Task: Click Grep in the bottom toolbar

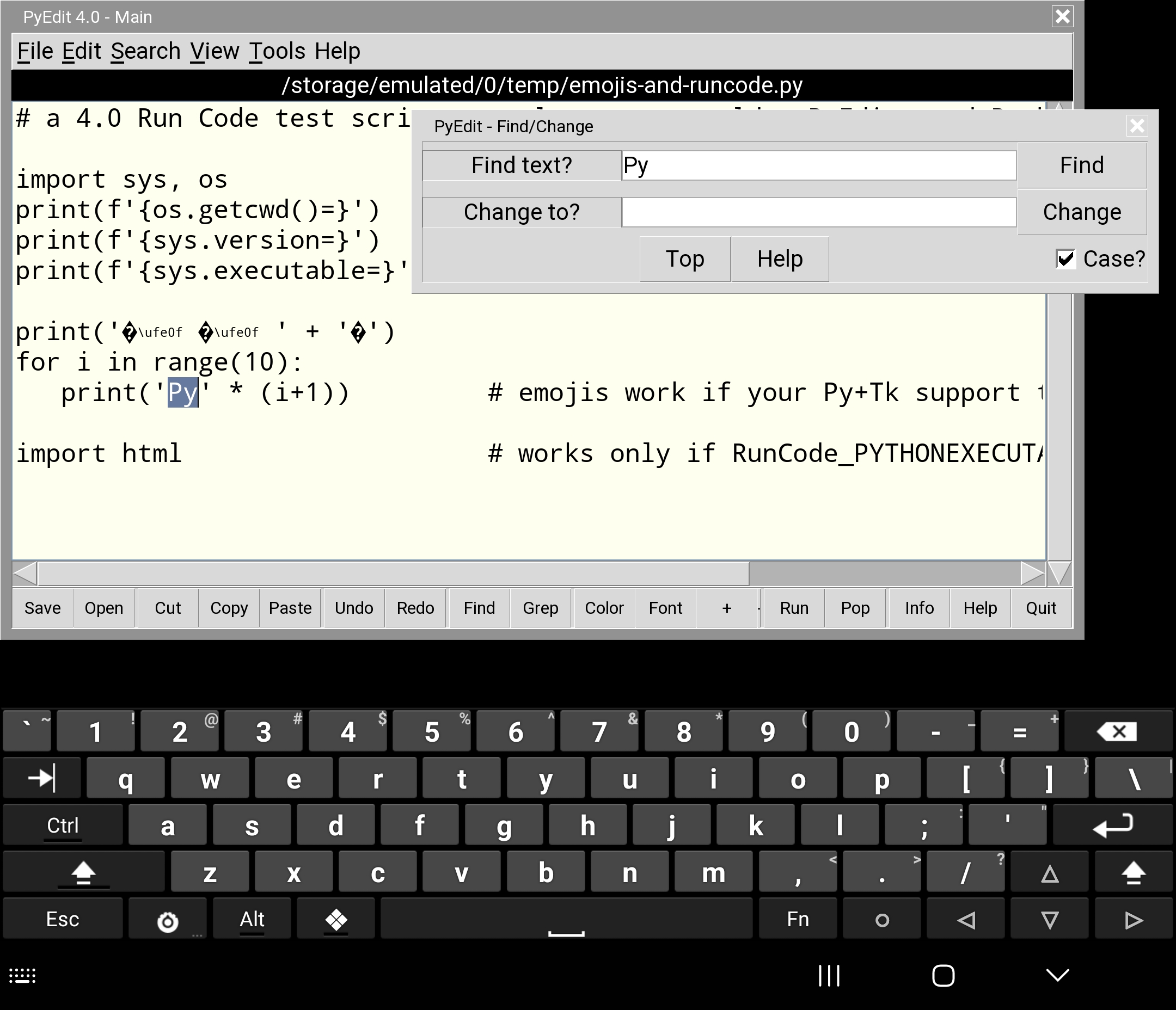Action: point(541,608)
